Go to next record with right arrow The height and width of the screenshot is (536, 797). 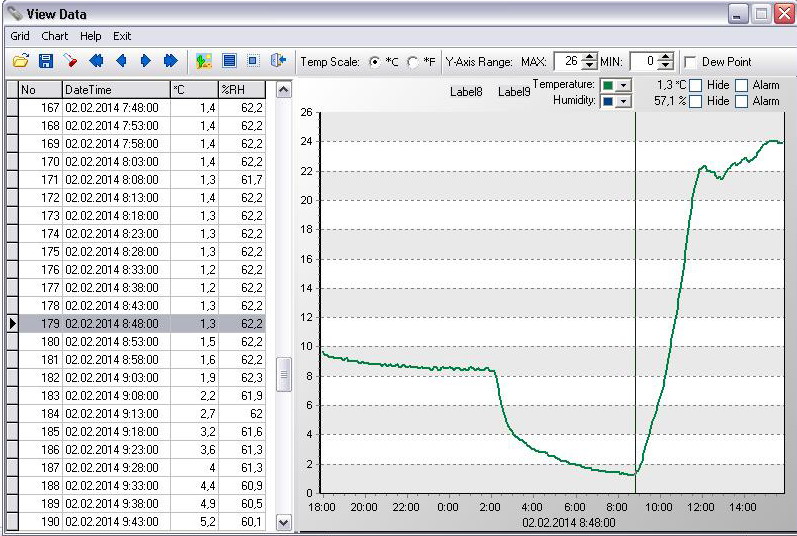145,61
